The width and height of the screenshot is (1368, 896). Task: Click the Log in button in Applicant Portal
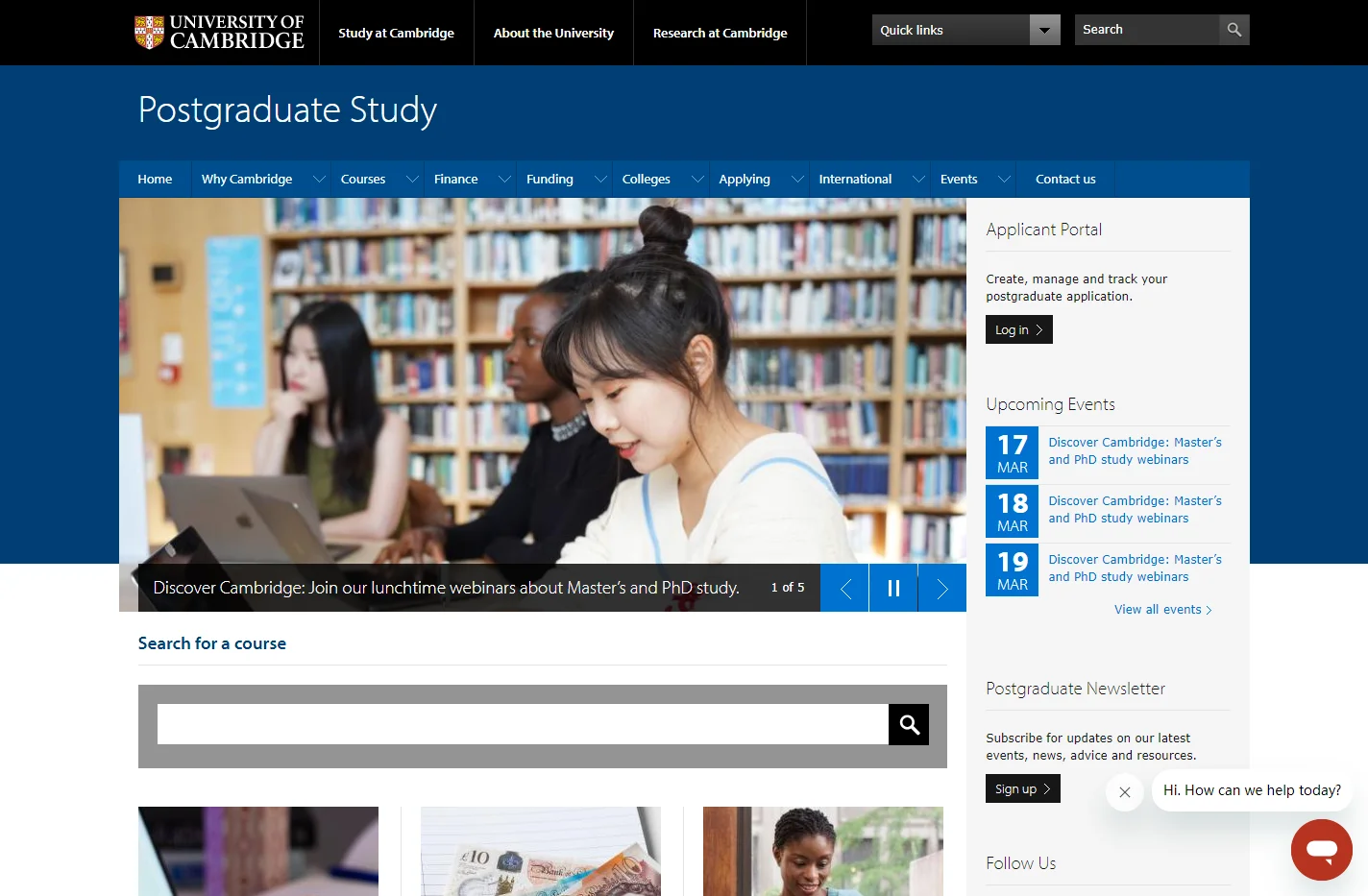[x=1019, y=329]
